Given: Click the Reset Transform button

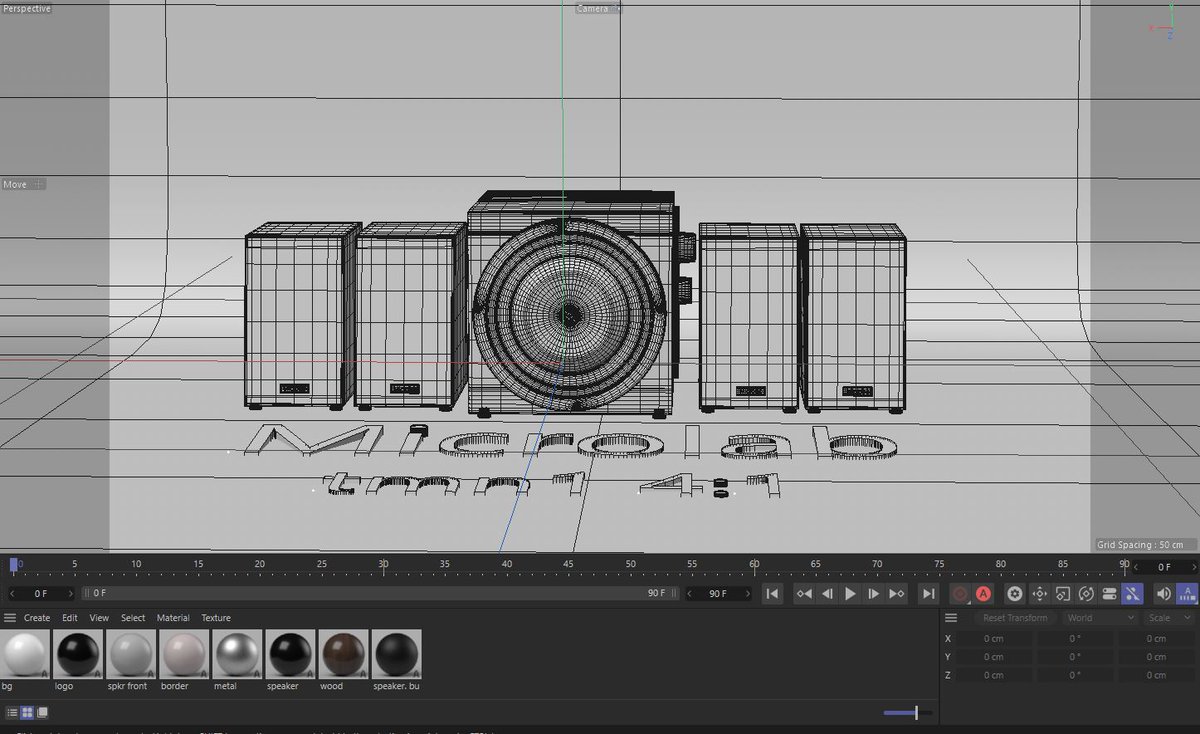Looking at the screenshot, I should (x=1015, y=618).
